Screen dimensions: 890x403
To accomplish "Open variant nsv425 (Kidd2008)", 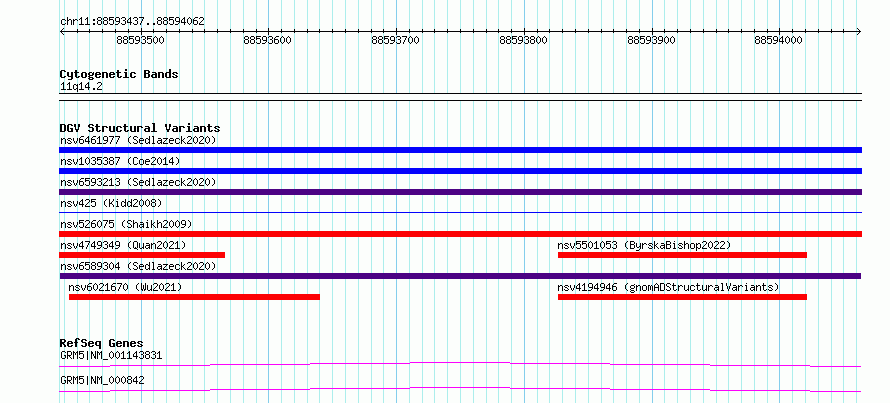I will point(111,203).
